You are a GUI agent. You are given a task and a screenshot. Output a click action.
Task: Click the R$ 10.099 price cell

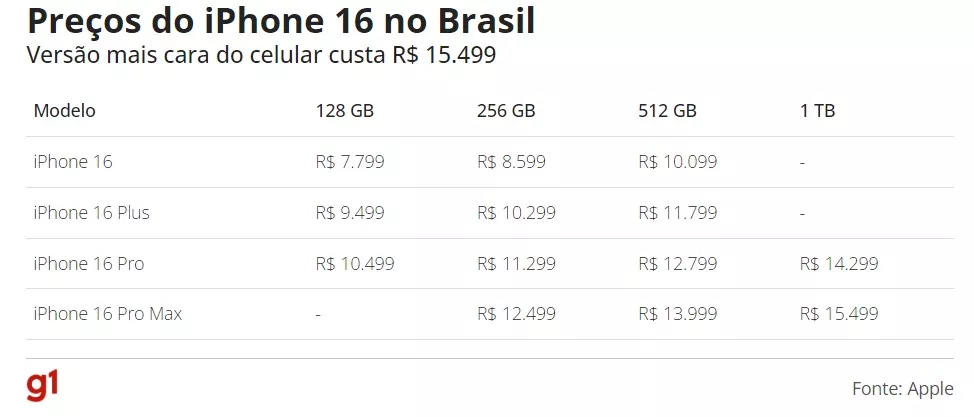(678, 162)
